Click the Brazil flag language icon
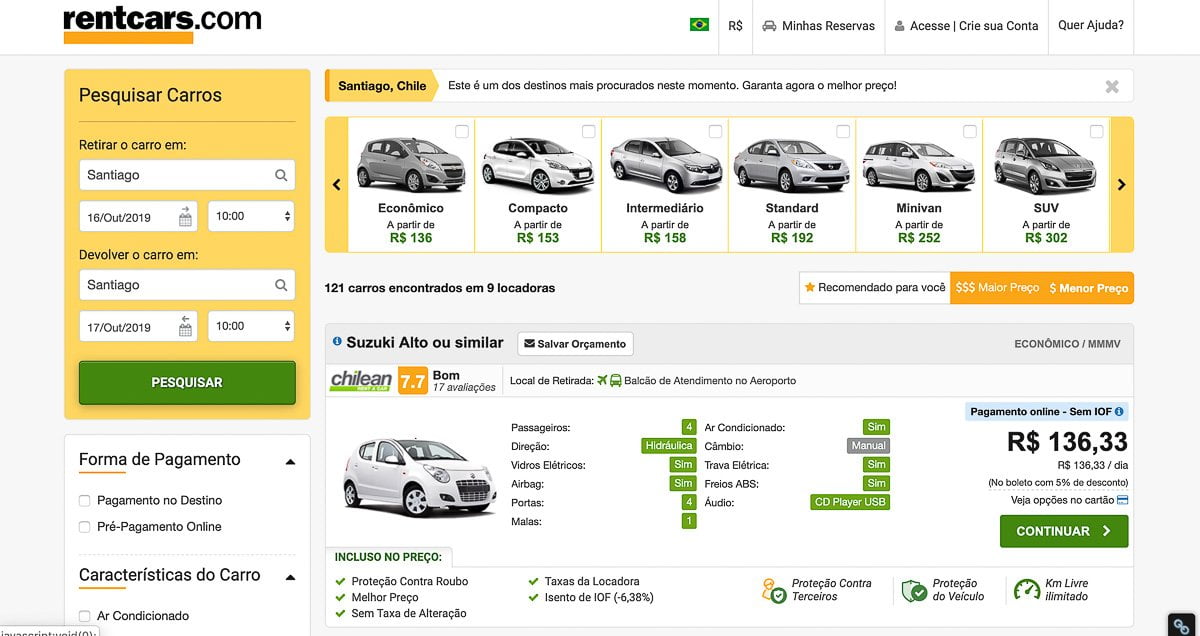 click(699, 25)
